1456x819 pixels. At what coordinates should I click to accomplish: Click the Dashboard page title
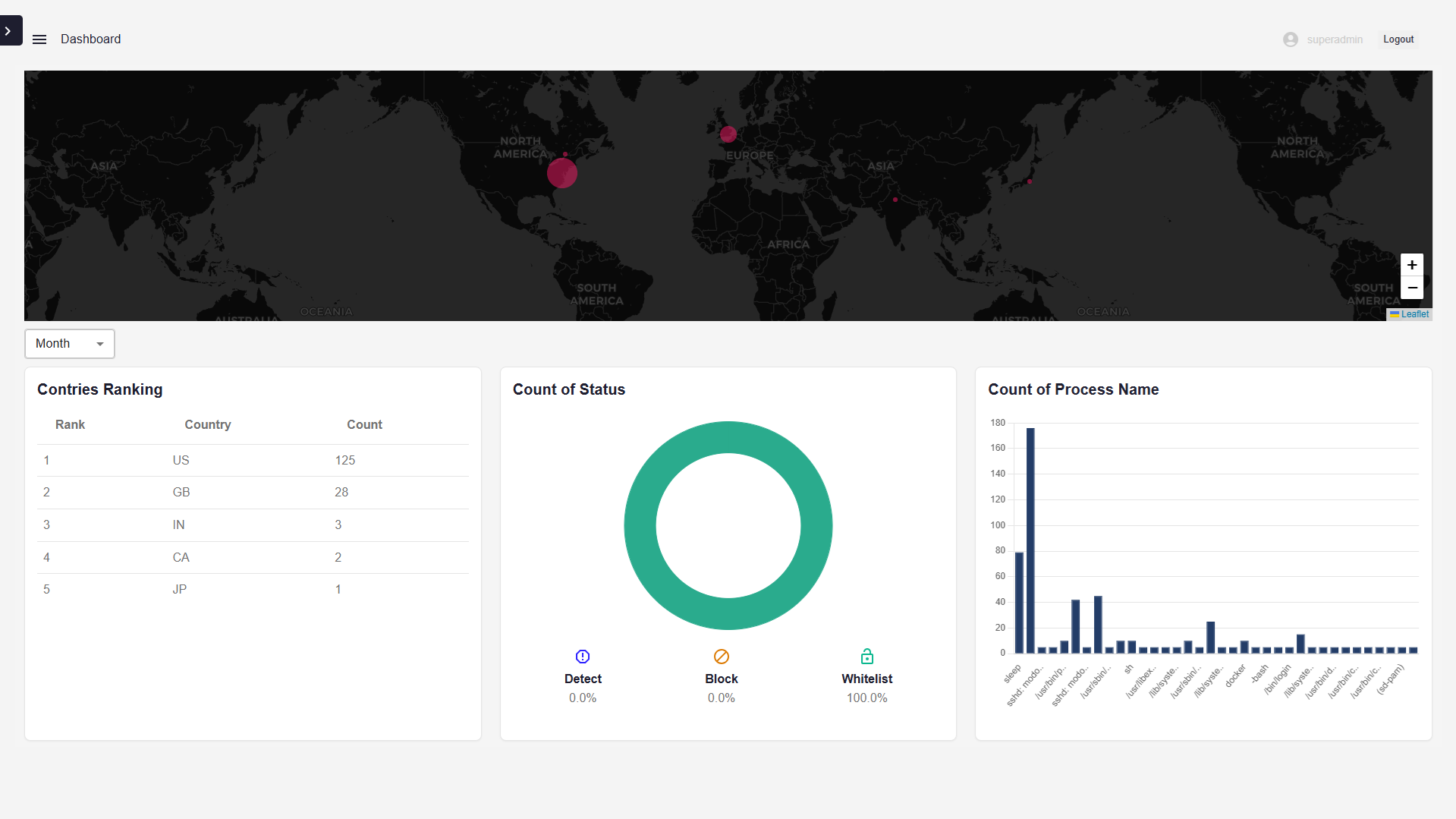(x=90, y=39)
